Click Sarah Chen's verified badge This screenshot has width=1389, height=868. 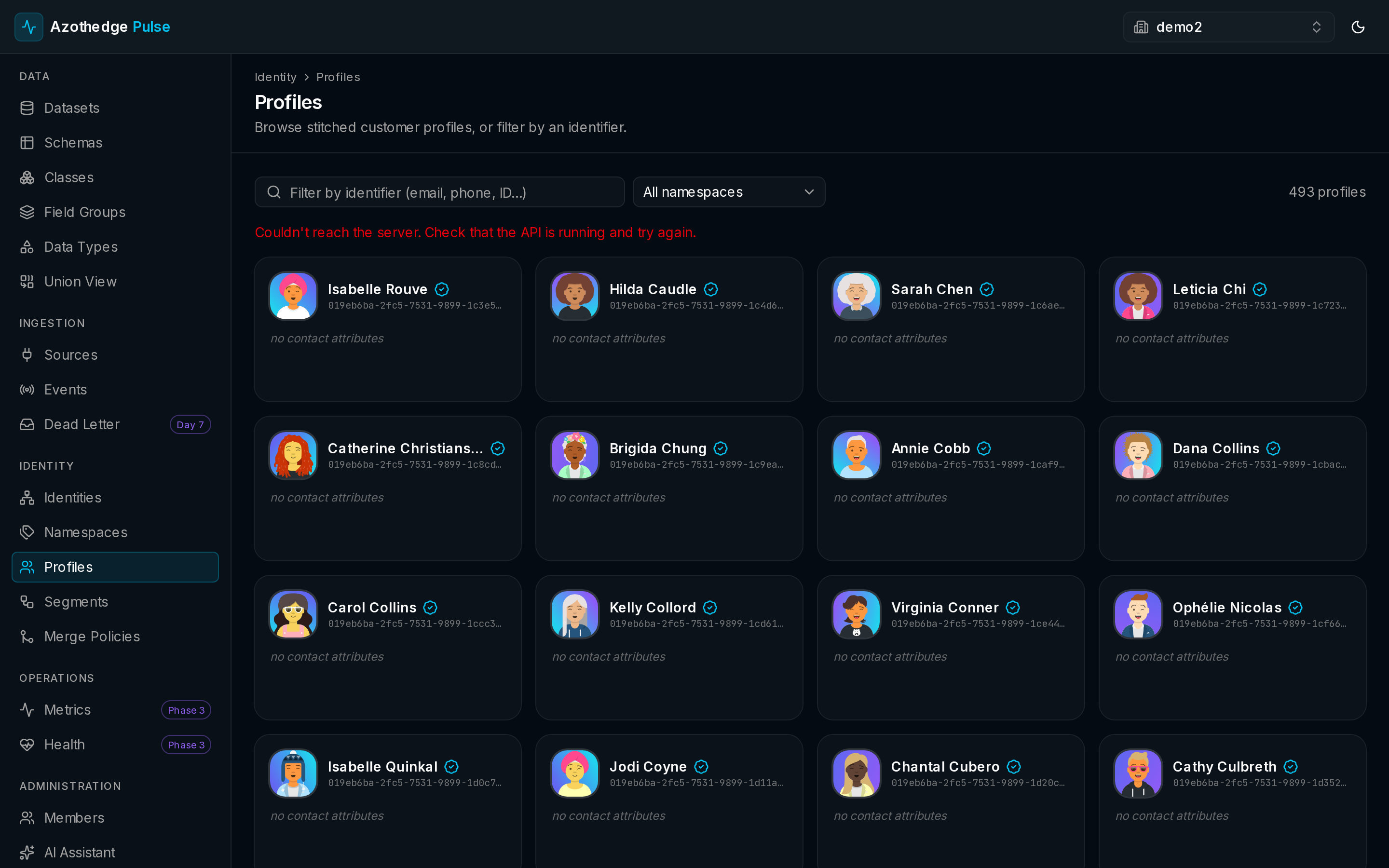coord(986,289)
